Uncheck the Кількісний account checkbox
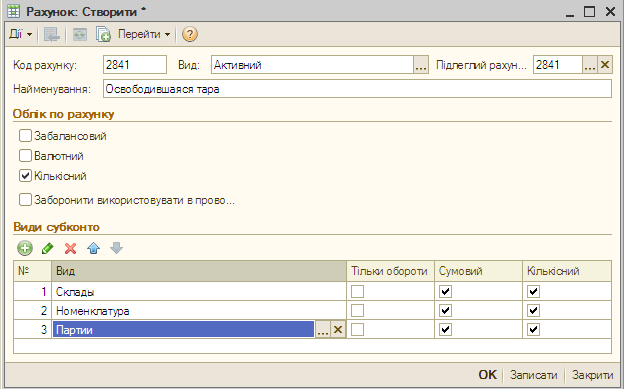This screenshot has height=389, width=624. tap(25, 176)
